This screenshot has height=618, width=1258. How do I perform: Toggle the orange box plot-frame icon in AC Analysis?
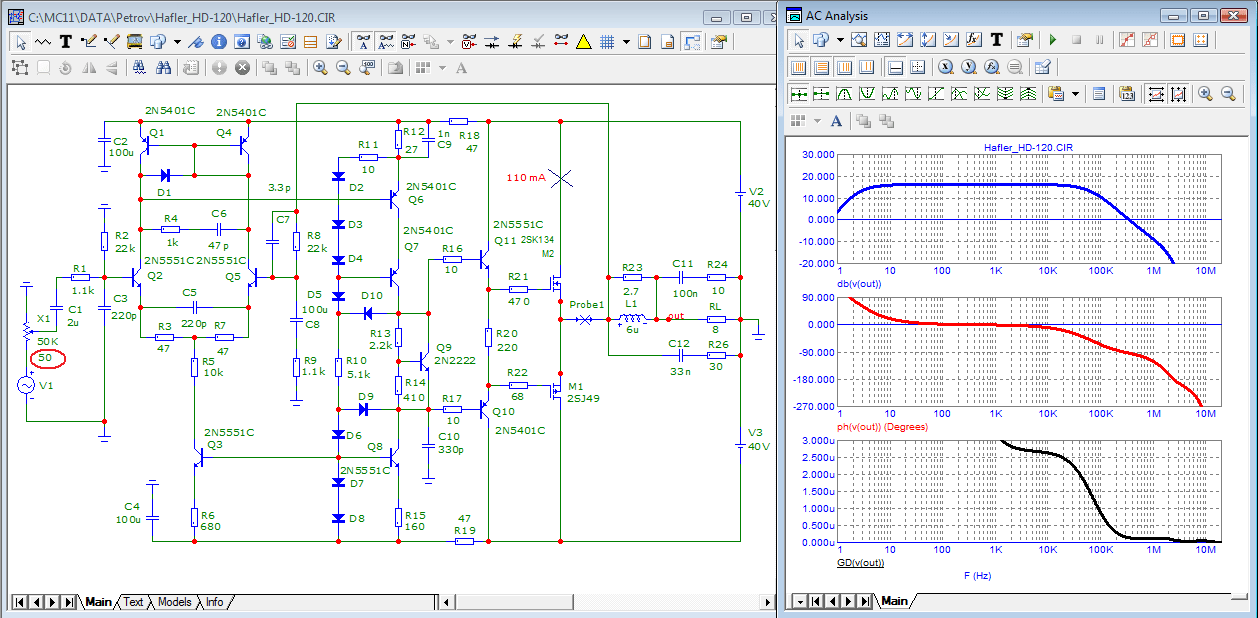point(1178,40)
